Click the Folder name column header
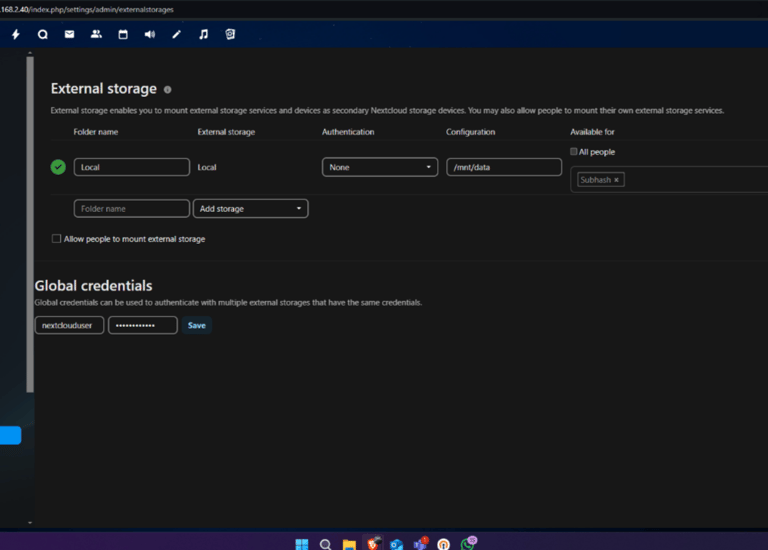Viewport: 768px width, 550px height. tap(96, 132)
